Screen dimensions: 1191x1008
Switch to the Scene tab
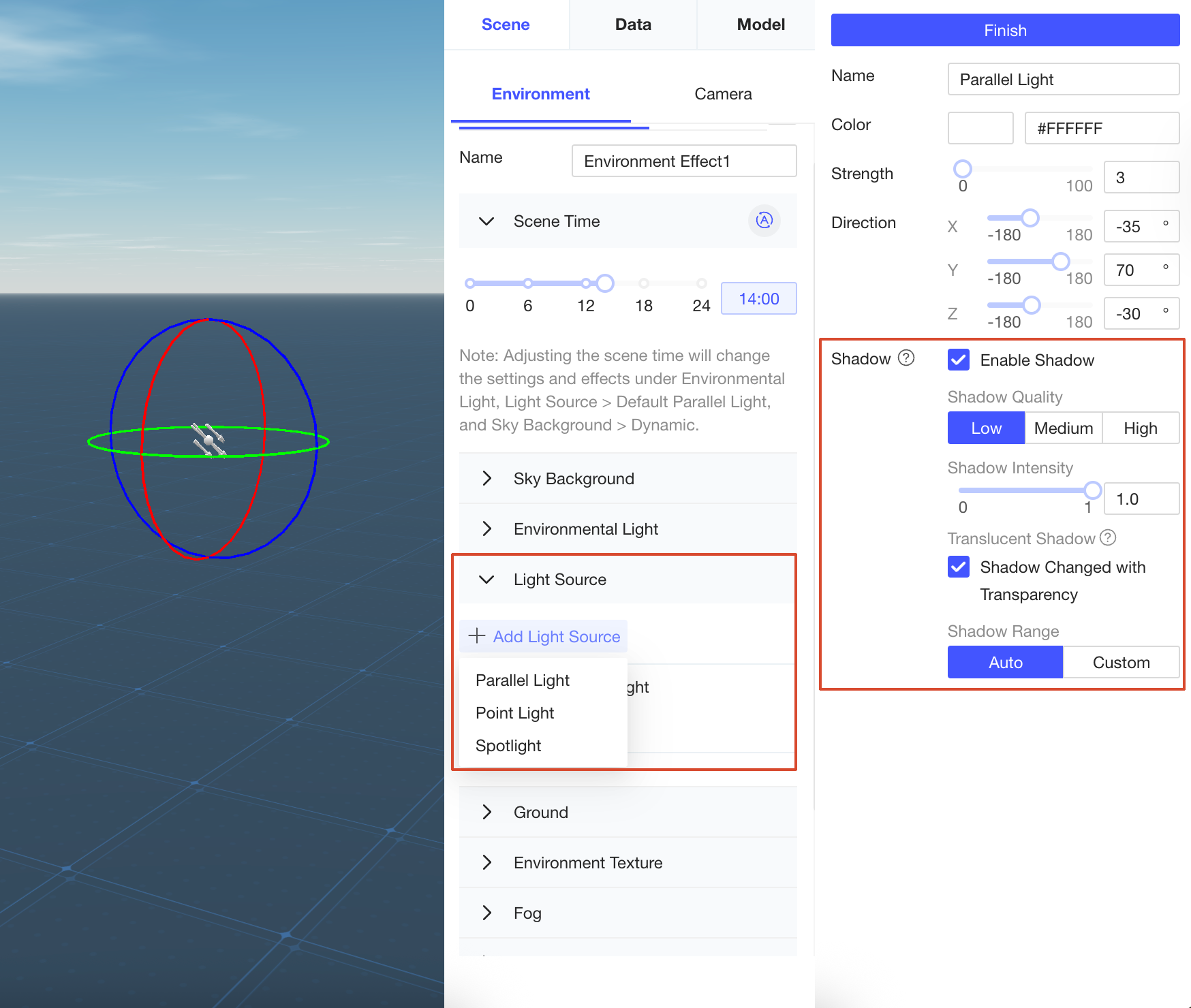[x=506, y=25]
